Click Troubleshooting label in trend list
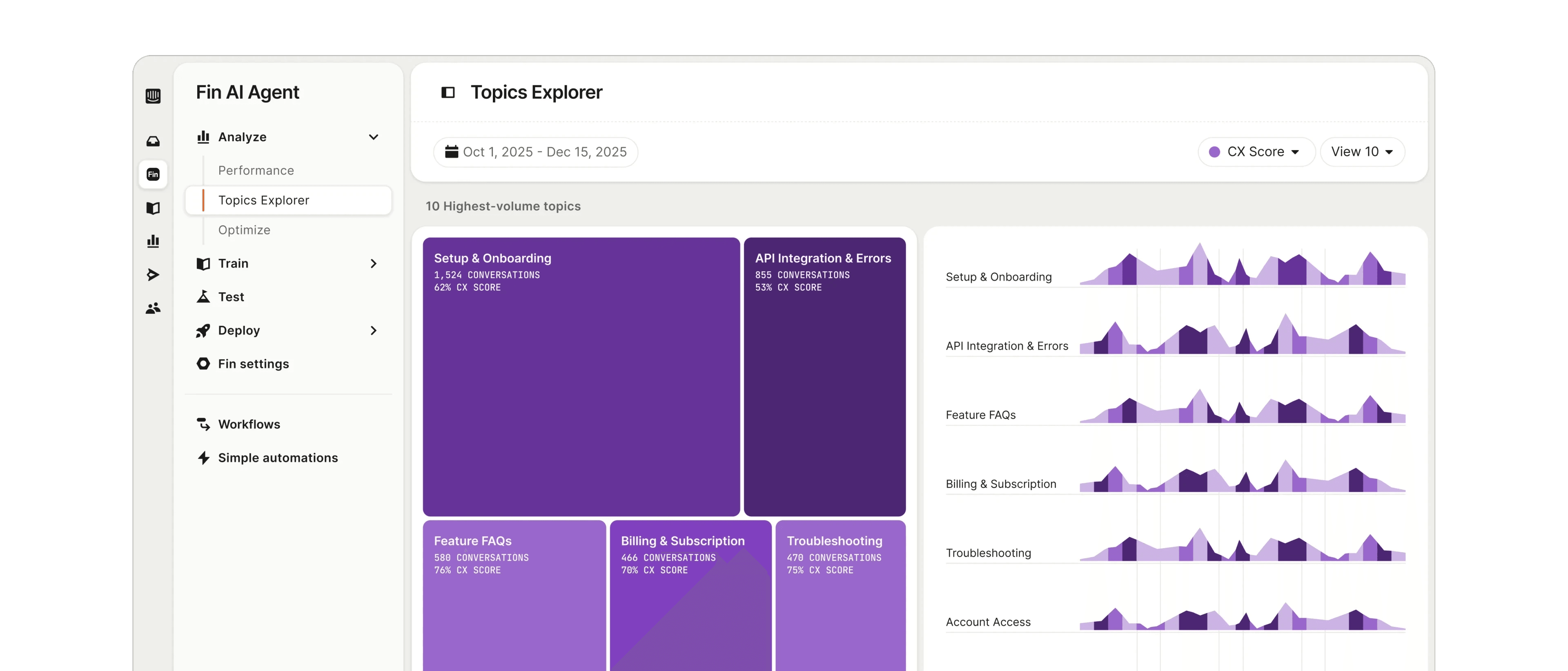Viewport: 1568px width, 671px height. tap(989, 553)
